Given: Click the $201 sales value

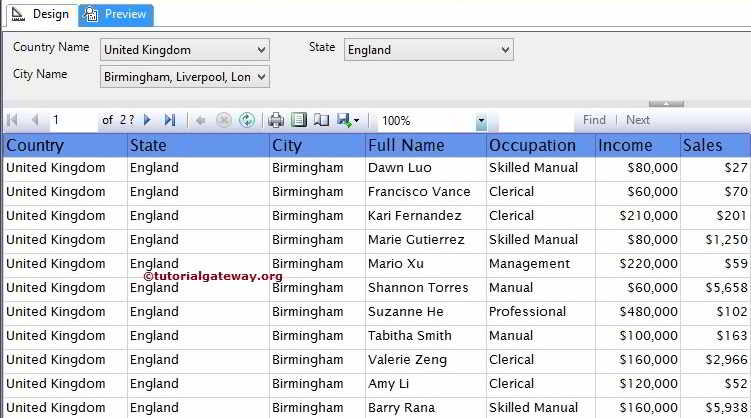Looking at the screenshot, I should click(x=732, y=216).
